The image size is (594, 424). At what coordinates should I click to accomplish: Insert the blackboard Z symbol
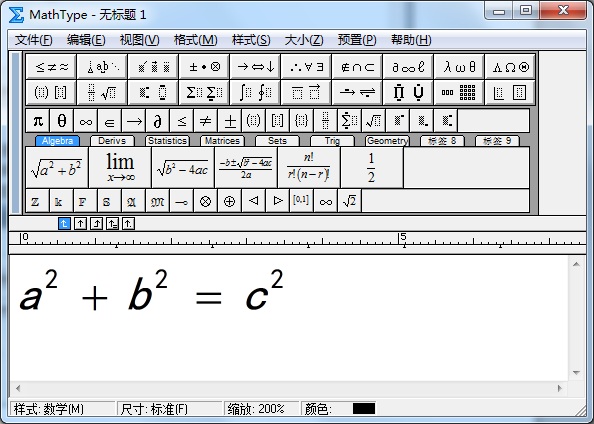click(x=37, y=201)
